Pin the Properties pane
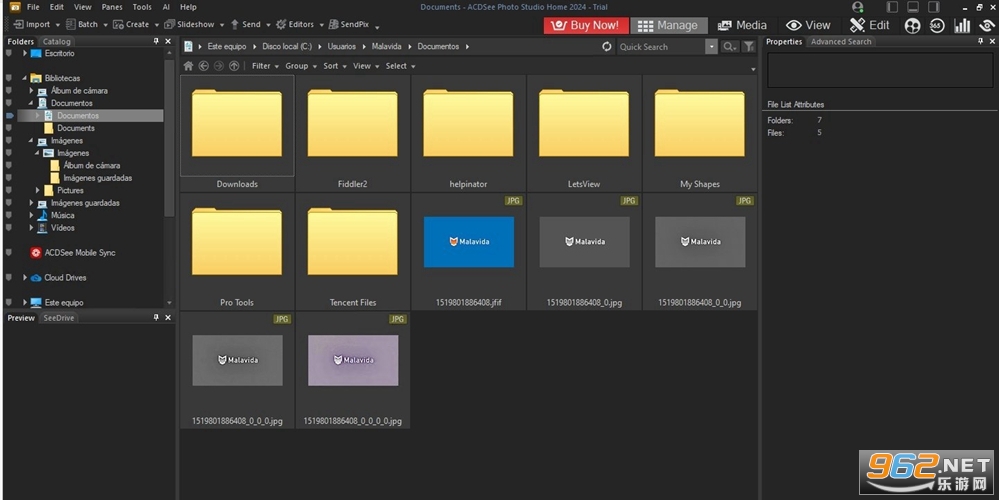 [981, 41]
